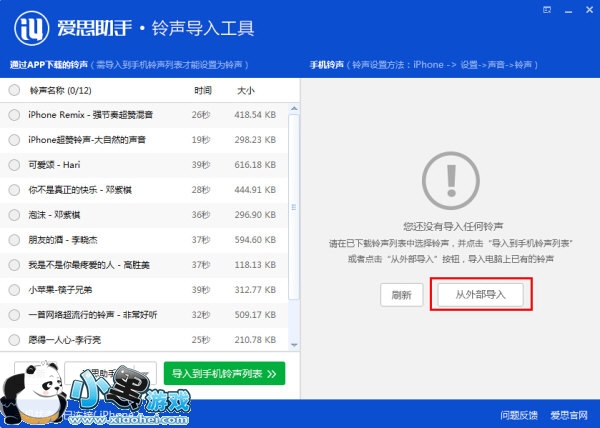Click the 手机铃声 heading
This screenshot has height=428, width=600.
point(326,65)
